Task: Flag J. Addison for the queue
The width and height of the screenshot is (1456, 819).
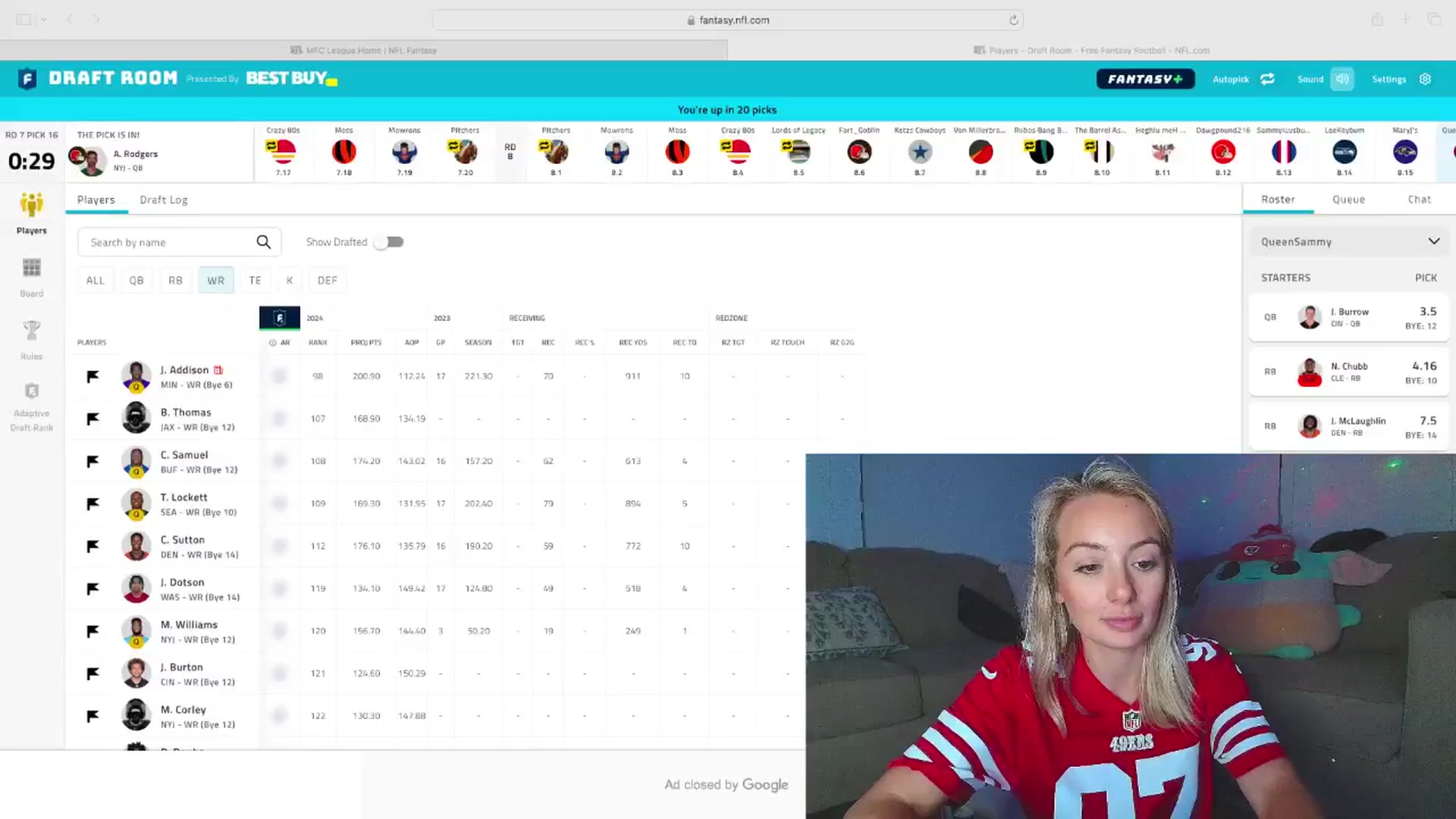Action: tap(93, 376)
